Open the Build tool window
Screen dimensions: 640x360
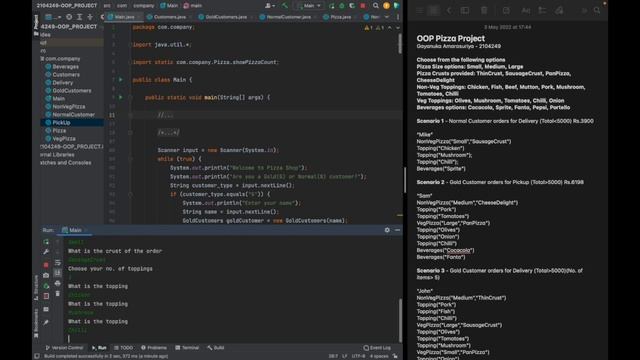coord(216,348)
